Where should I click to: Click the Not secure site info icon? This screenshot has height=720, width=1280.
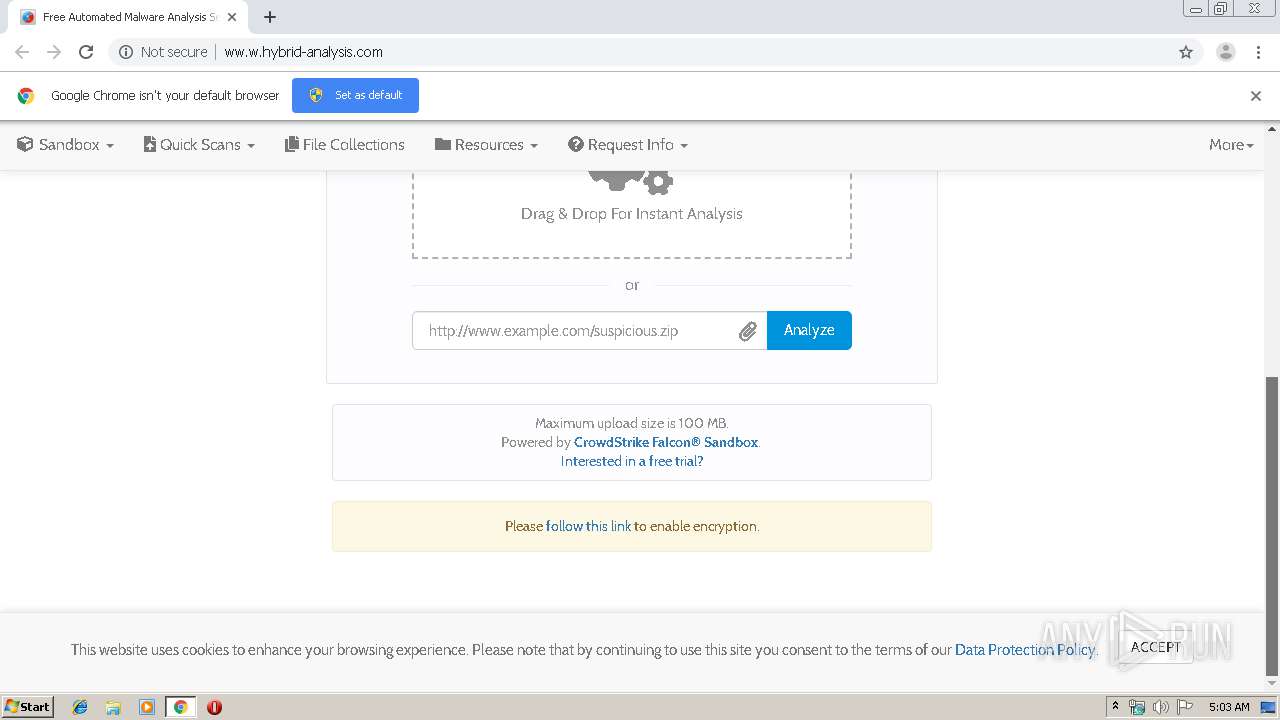126,52
